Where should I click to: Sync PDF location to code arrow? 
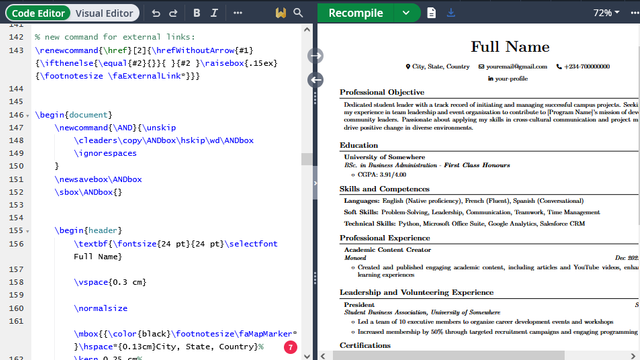(x=316, y=80)
